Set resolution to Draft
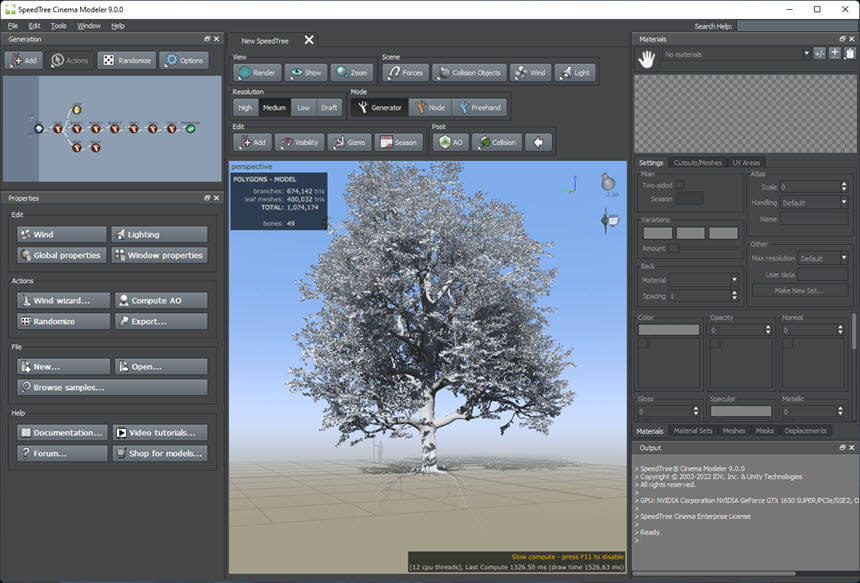The width and height of the screenshot is (860, 583). 329,107
